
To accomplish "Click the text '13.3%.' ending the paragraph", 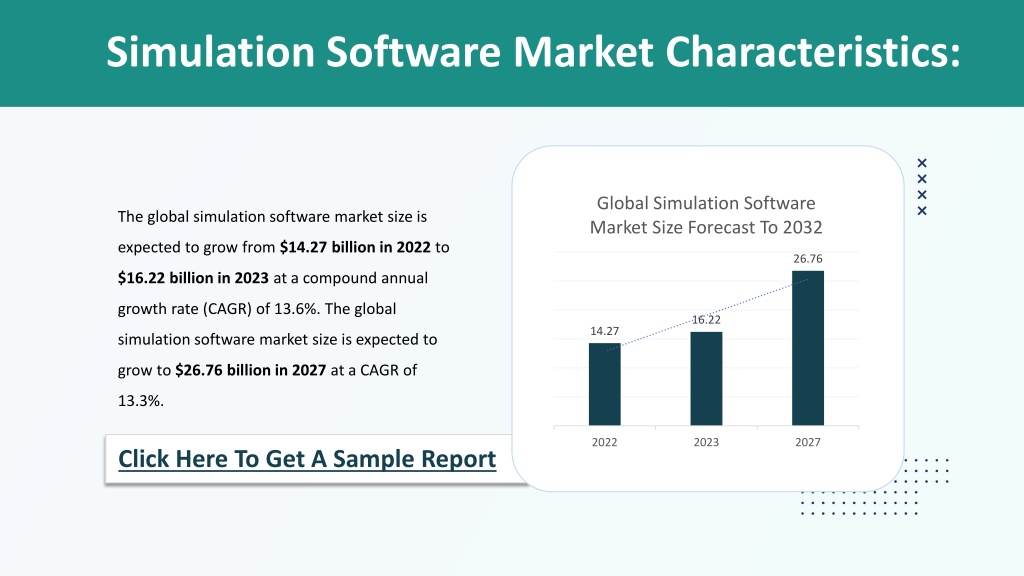I will [x=140, y=401].
